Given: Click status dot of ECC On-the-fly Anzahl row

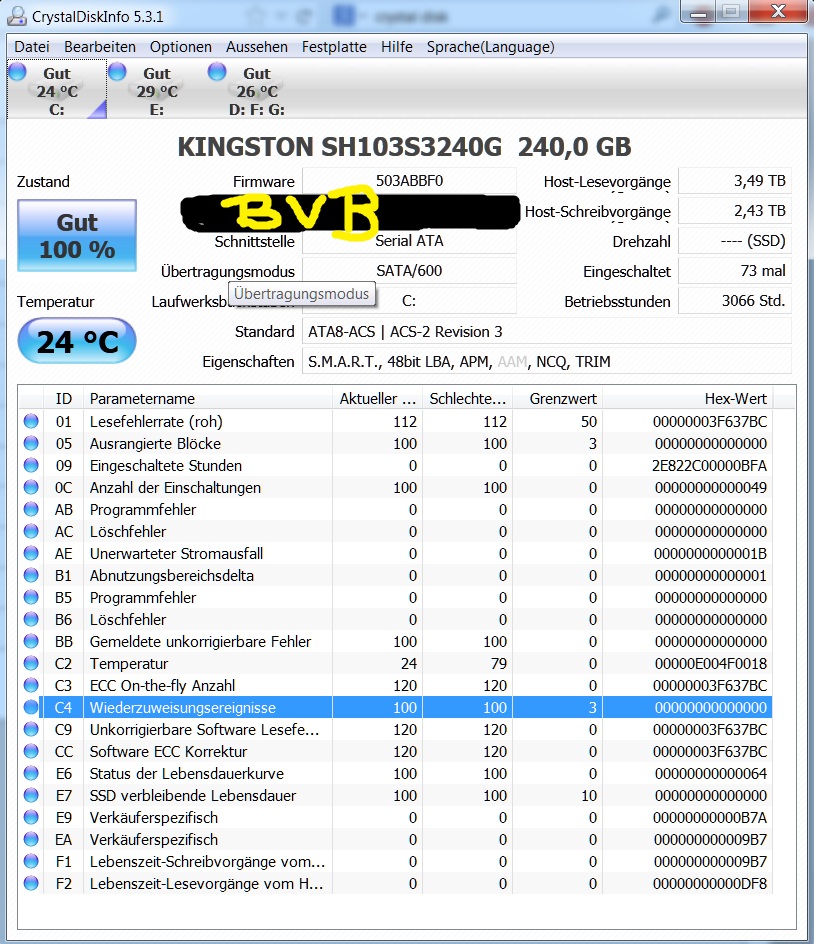Looking at the screenshot, I should pos(31,685).
